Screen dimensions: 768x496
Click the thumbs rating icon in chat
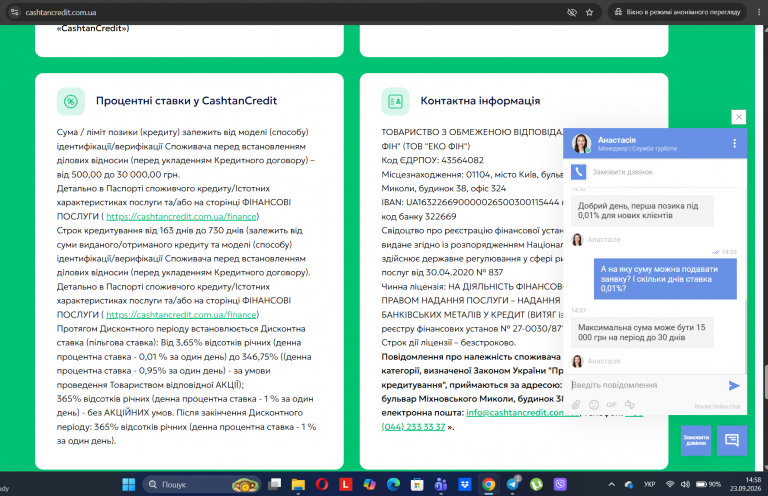[630, 405]
